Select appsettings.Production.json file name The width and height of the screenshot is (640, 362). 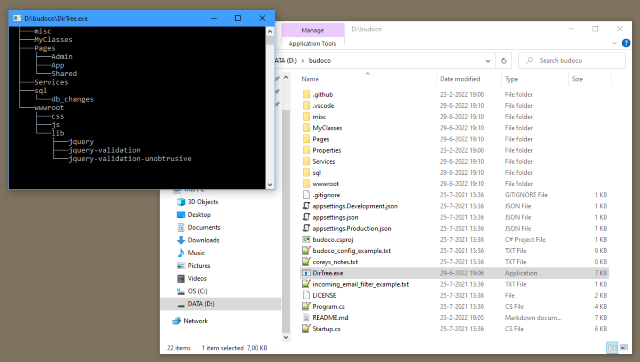click(352, 228)
